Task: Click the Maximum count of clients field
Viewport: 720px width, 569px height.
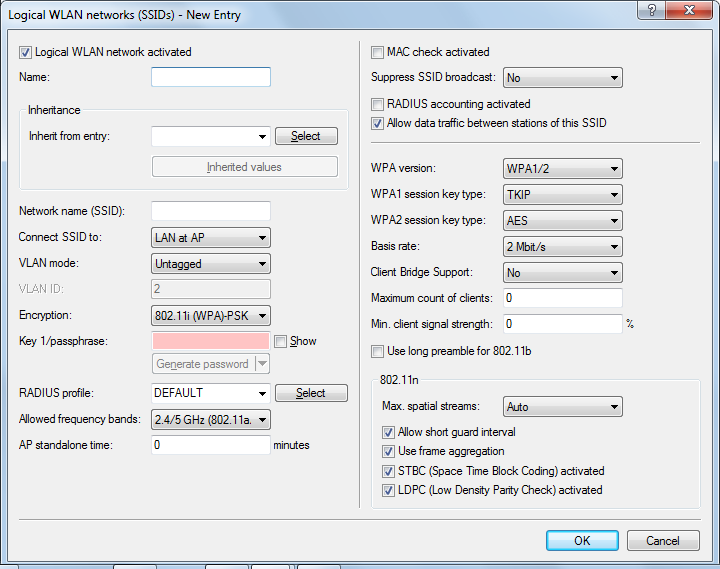Action: 563,298
